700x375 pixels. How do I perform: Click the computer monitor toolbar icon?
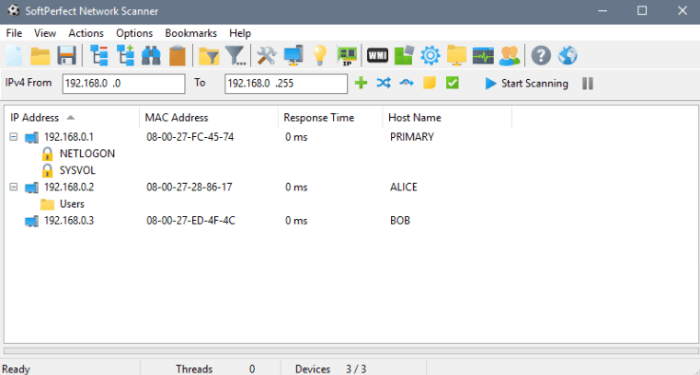(293, 56)
